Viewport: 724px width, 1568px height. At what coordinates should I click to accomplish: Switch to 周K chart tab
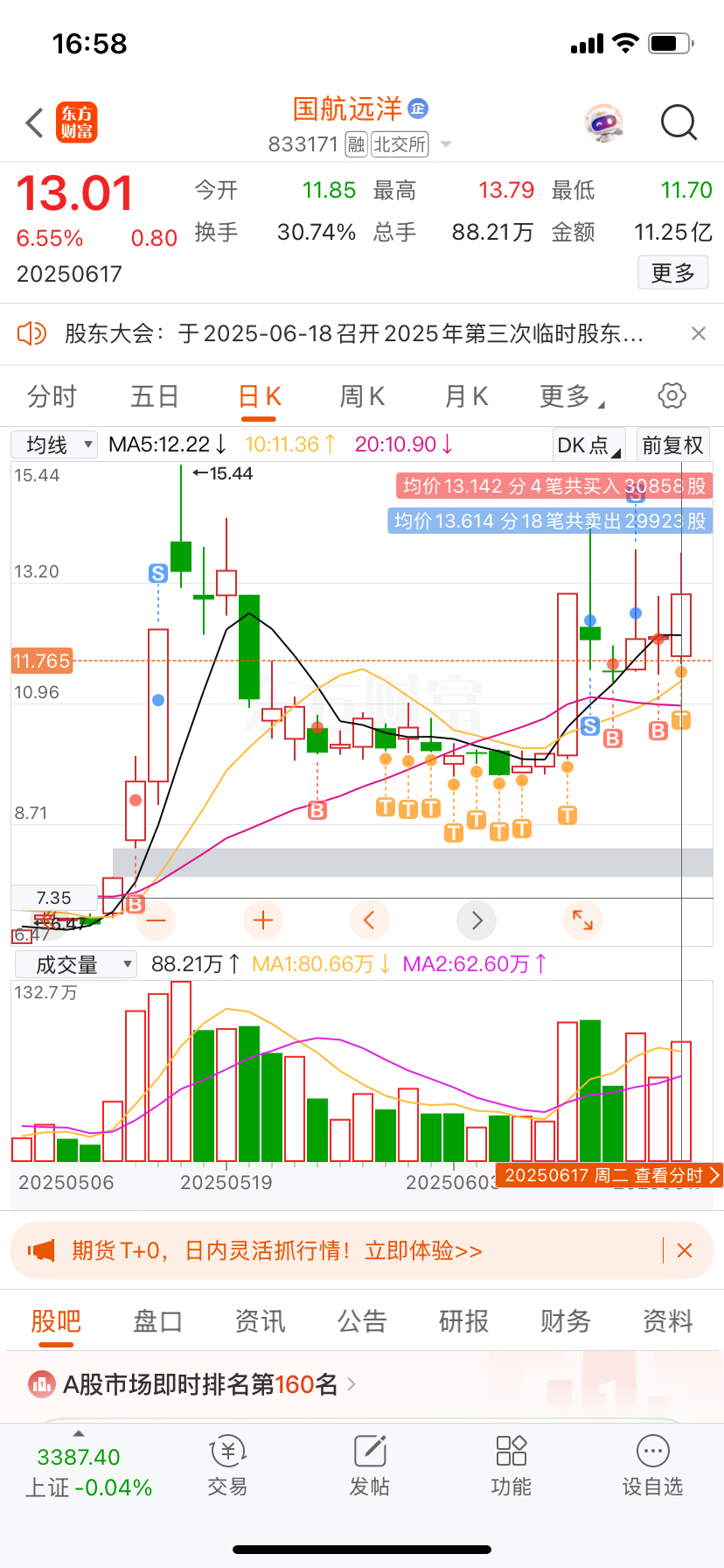(362, 396)
